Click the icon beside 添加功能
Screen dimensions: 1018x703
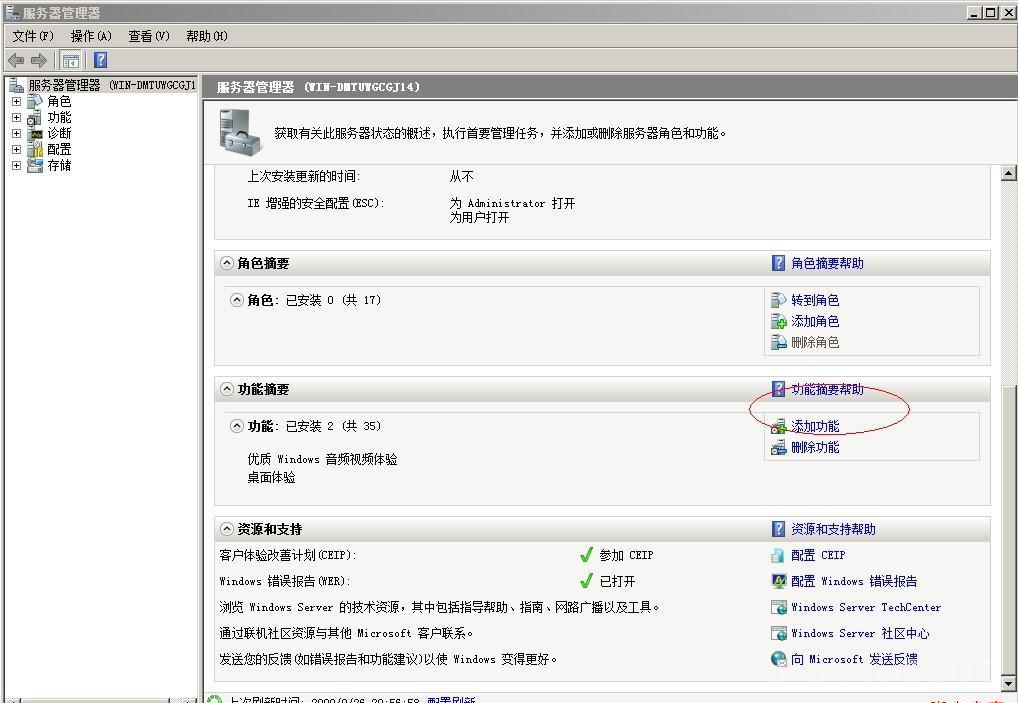(x=778, y=426)
